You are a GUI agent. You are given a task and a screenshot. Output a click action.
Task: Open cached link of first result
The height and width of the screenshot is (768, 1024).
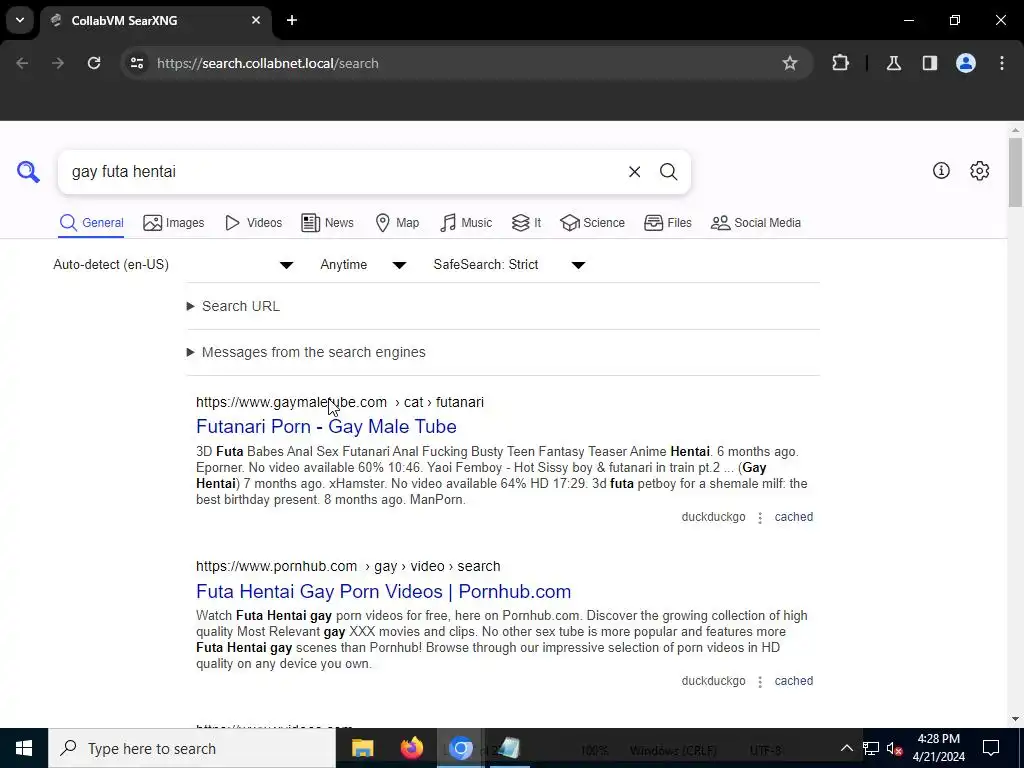click(793, 517)
